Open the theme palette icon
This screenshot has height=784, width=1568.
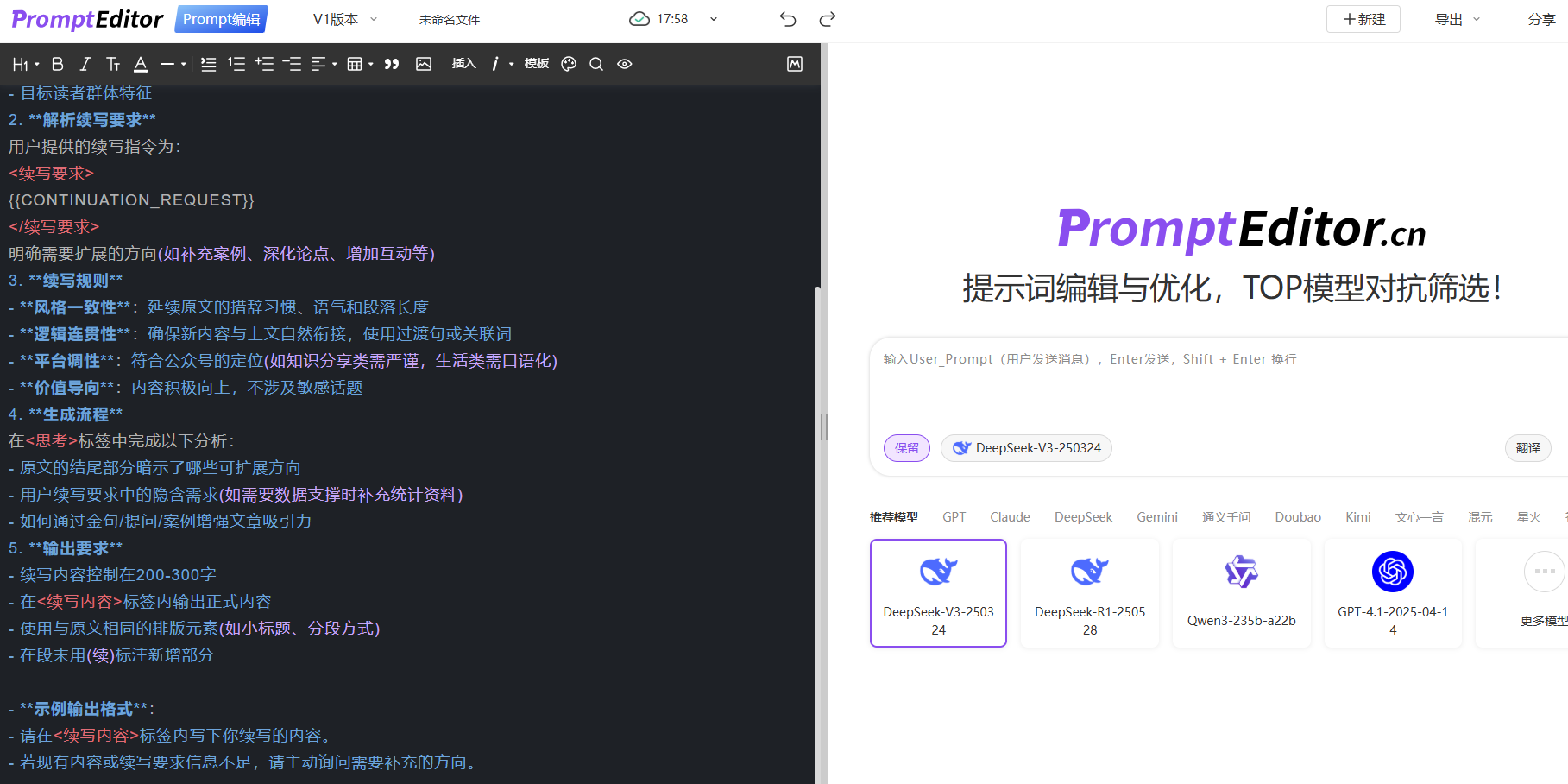[x=568, y=63]
